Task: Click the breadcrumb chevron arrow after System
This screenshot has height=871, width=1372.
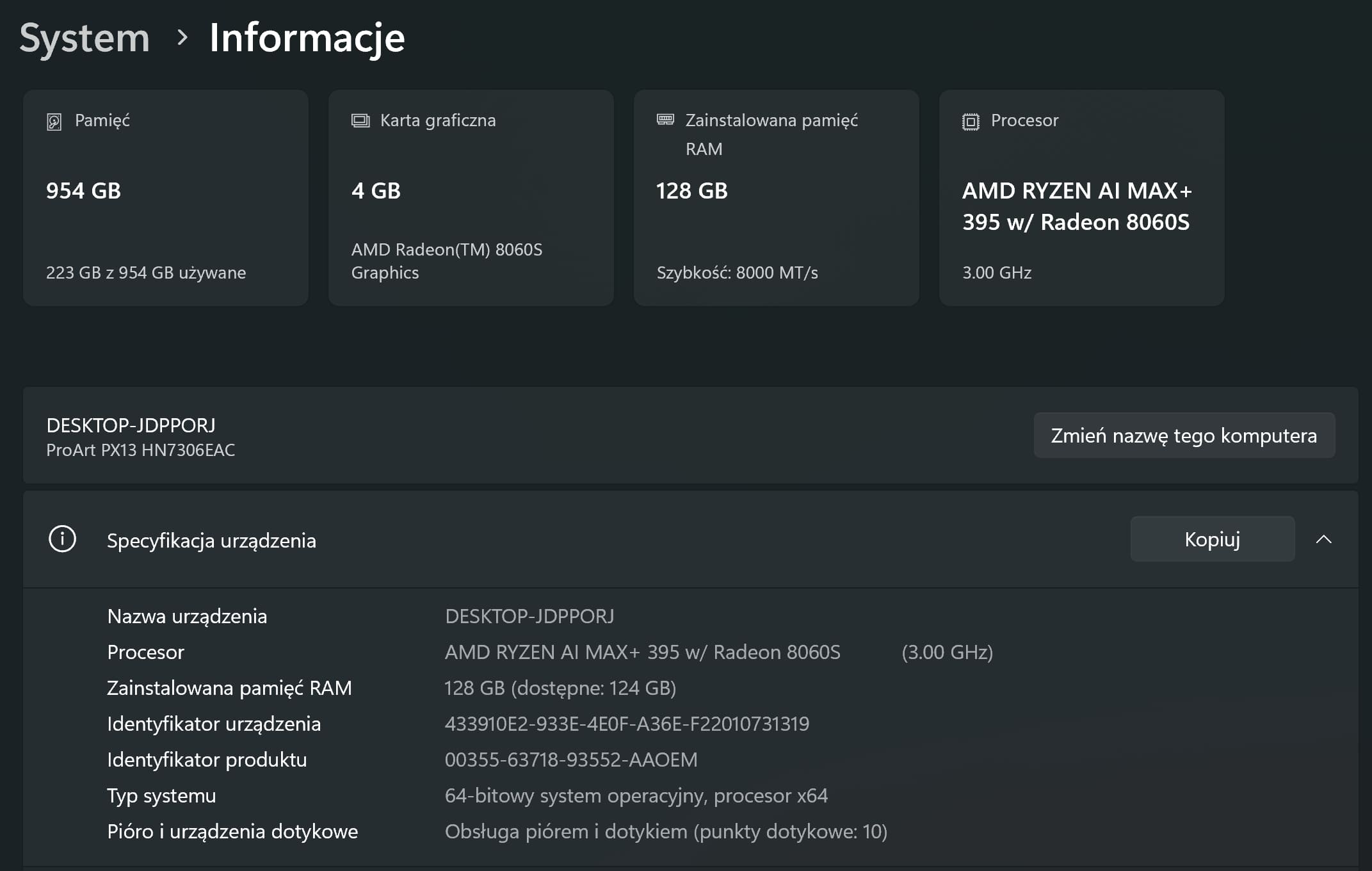Action: pyautogui.click(x=182, y=38)
